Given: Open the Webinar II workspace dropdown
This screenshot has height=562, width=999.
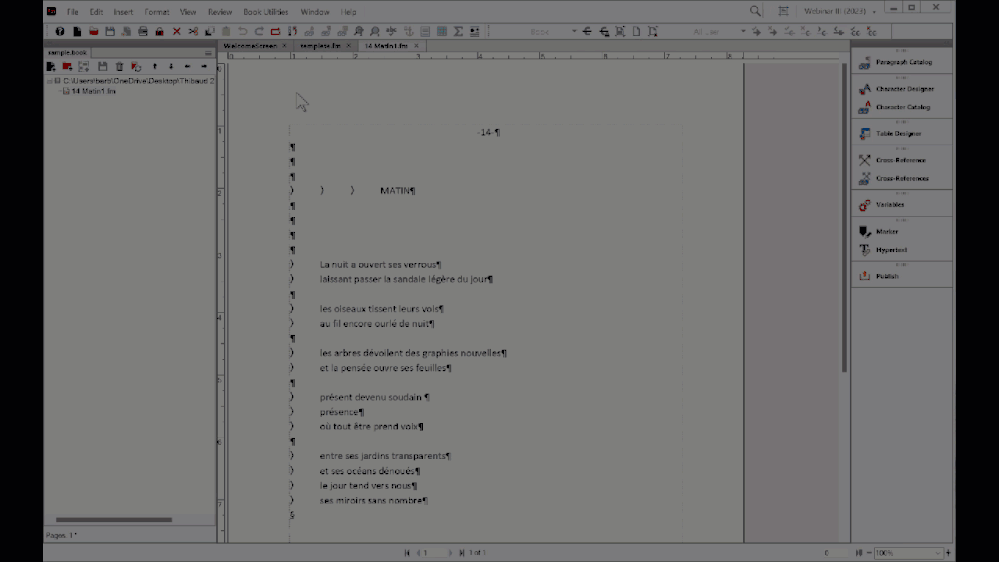Looking at the screenshot, I should [x=840, y=11].
